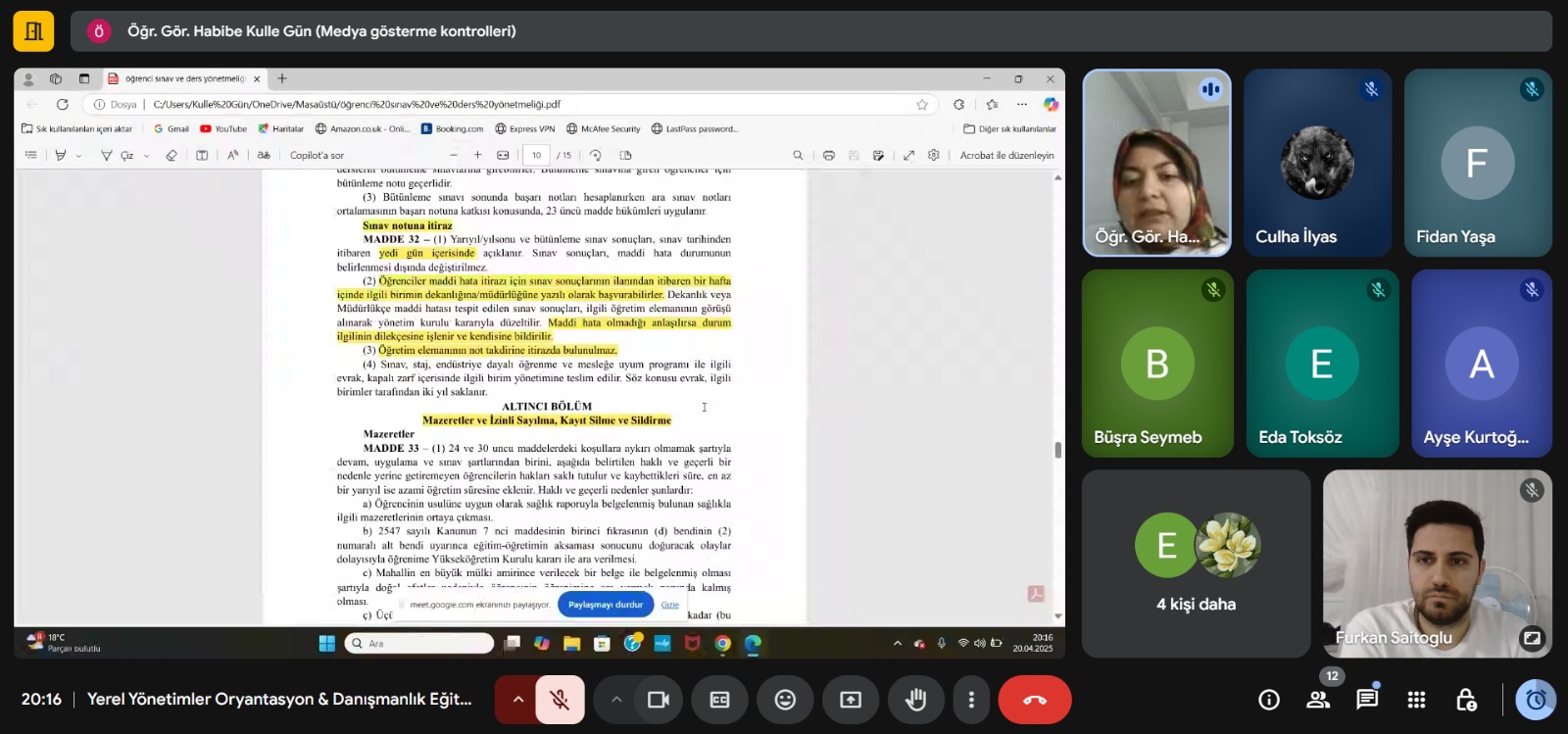Turn on closed captions
The image size is (1568, 734).
coord(719,700)
